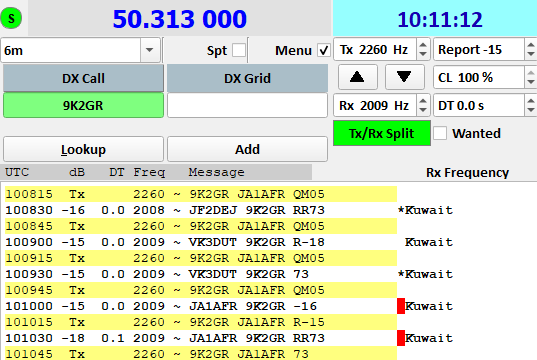
Task: Click the 10:11:12 UTC clock display
Action: [440, 20]
